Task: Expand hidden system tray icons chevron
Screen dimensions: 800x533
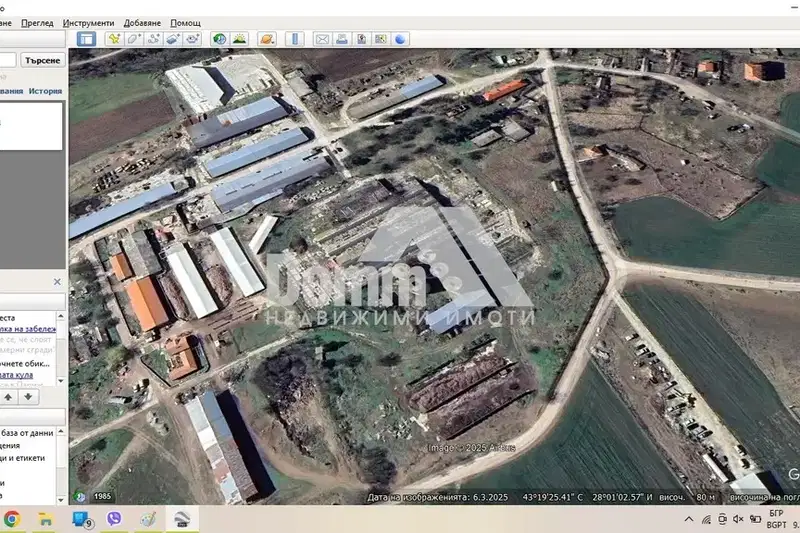Action: tap(689, 519)
